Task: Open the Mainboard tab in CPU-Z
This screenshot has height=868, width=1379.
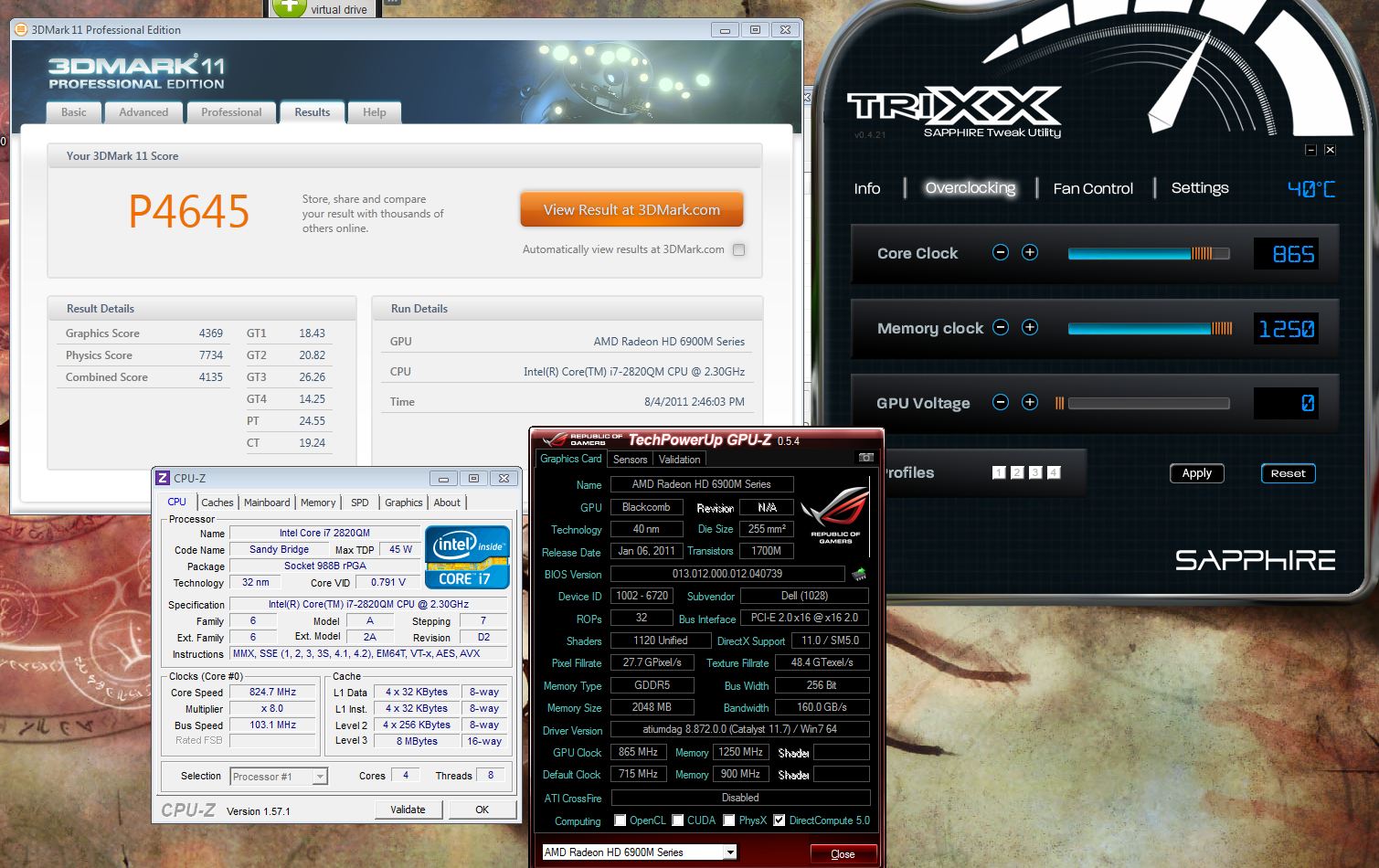Action: 267,503
